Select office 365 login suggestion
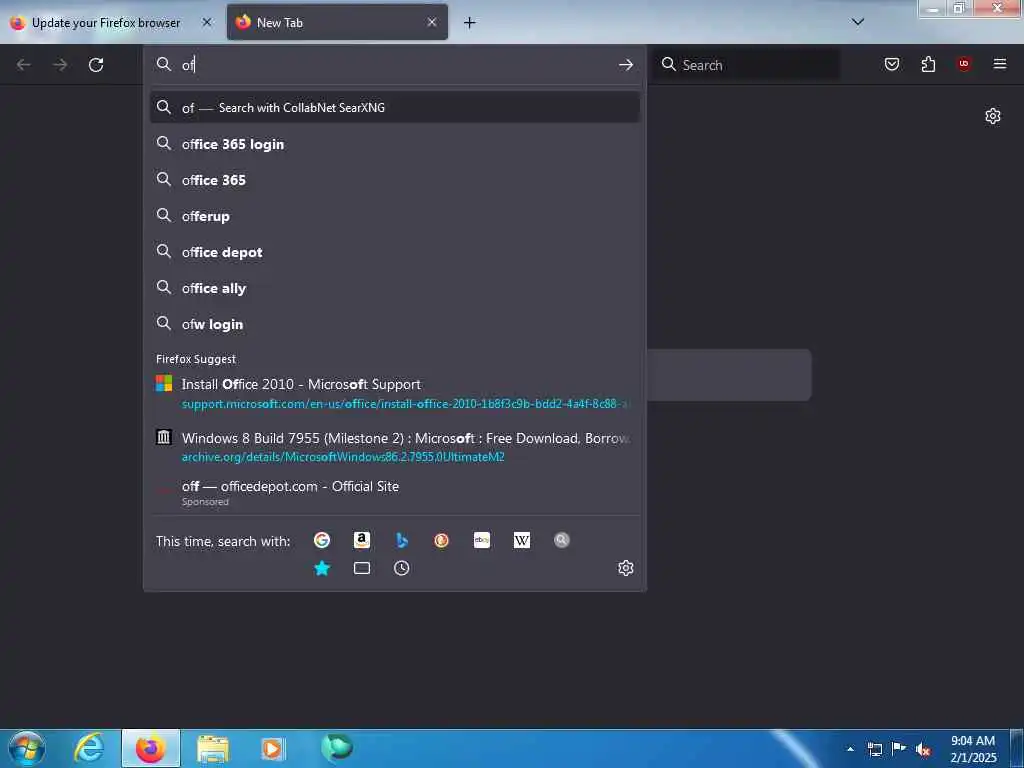The image size is (1024, 768). (x=394, y=144)
